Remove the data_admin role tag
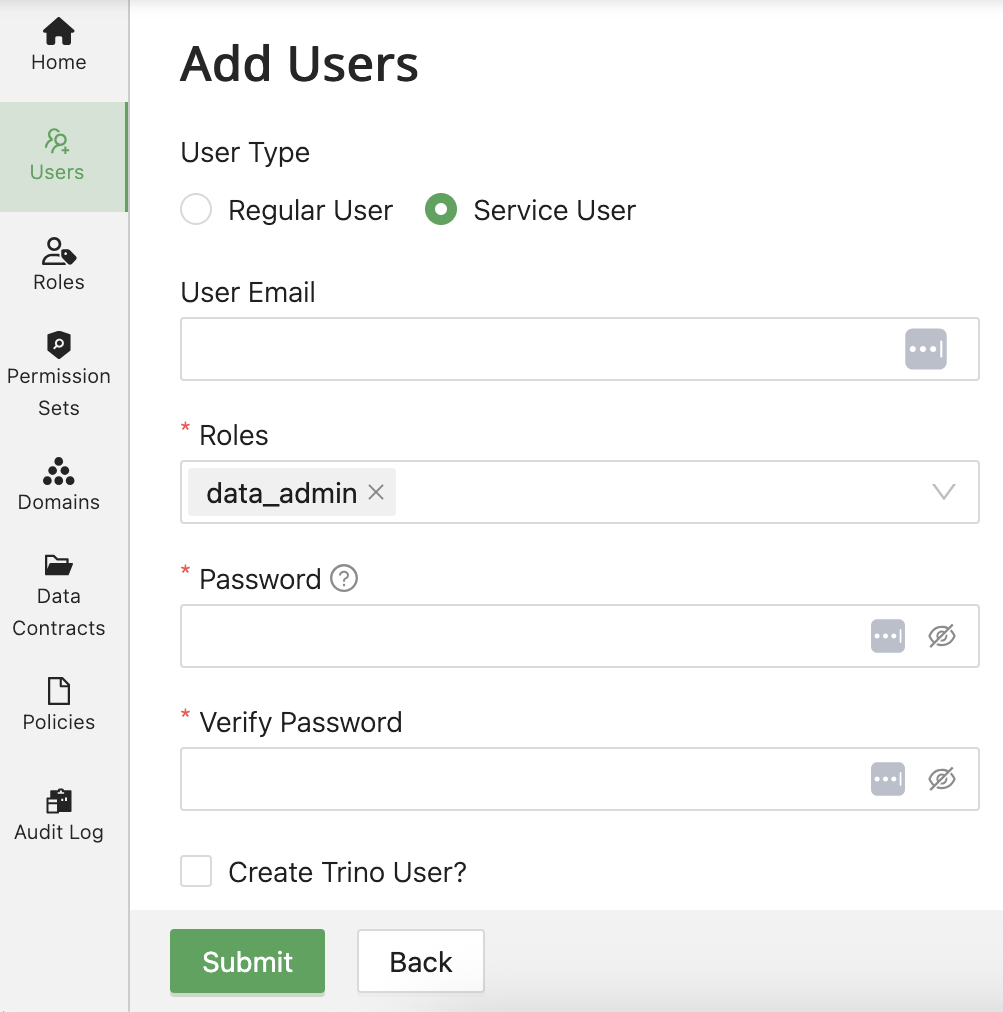 pos(375,492)
